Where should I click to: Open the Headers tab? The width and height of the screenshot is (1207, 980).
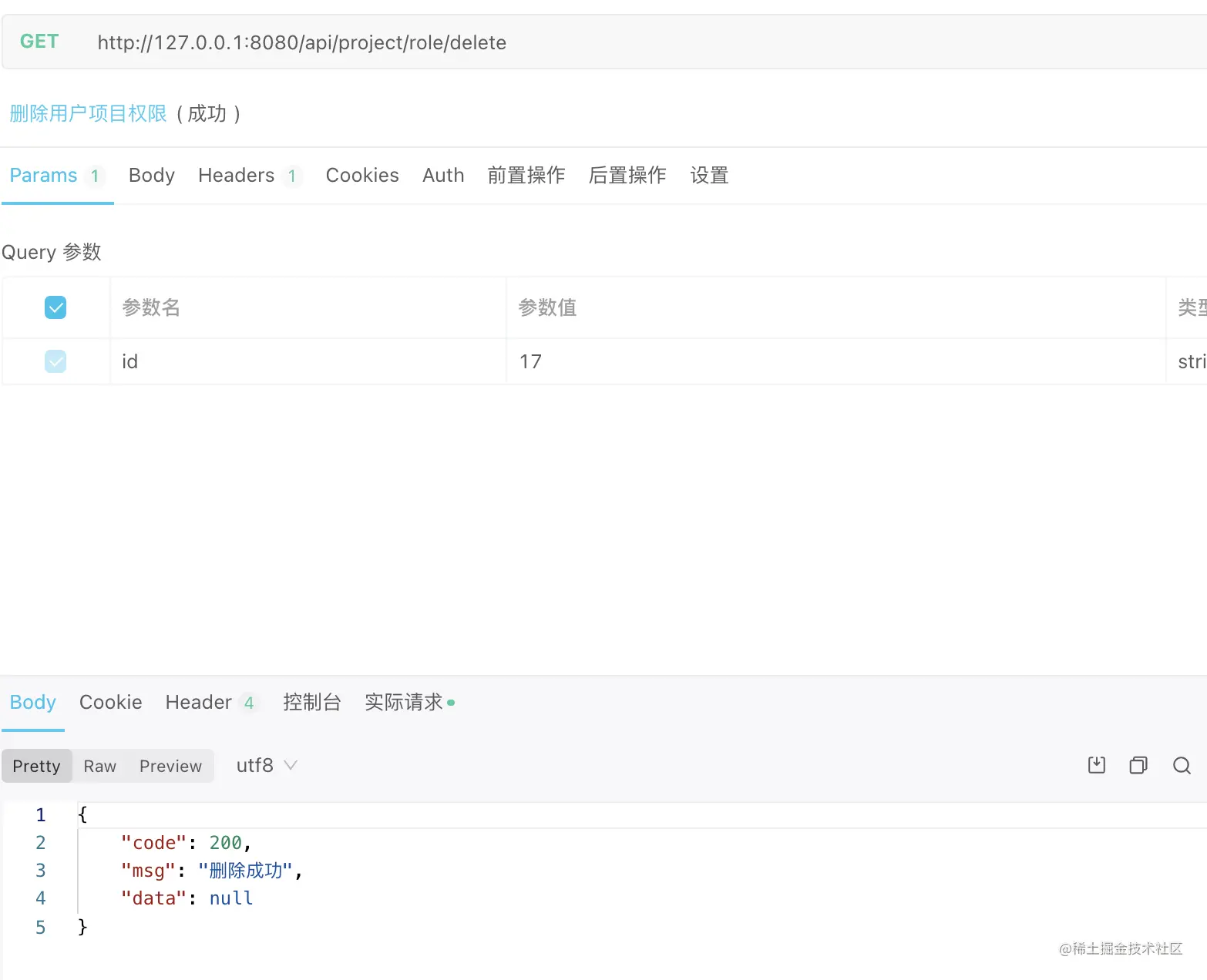pyautogui.click(x=250, y=176)
